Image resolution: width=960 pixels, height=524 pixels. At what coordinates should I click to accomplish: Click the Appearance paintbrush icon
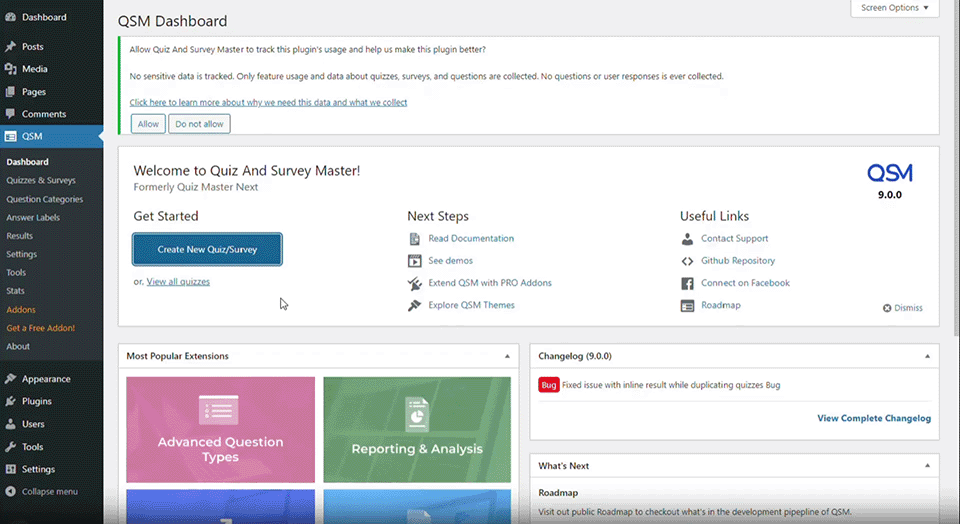[10, 379]
